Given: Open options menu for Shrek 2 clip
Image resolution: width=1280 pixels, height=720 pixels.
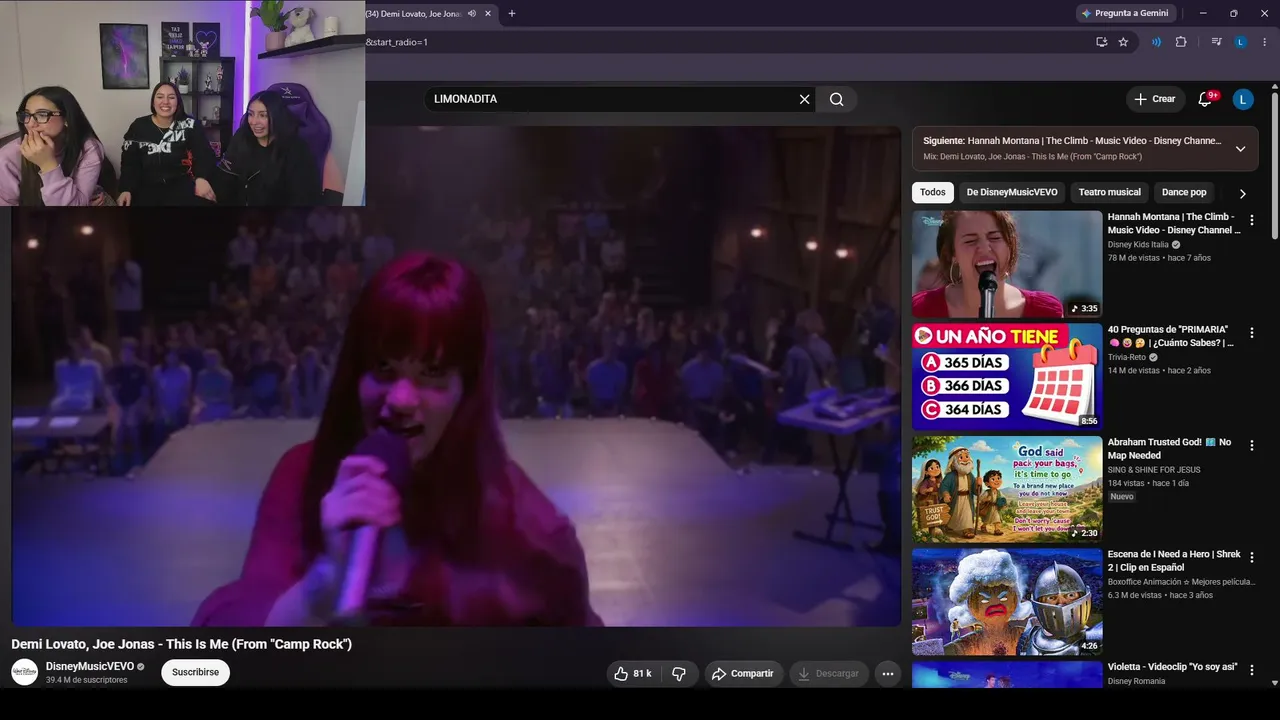Looking at the screenshot, I should [x=1251, y=558].
